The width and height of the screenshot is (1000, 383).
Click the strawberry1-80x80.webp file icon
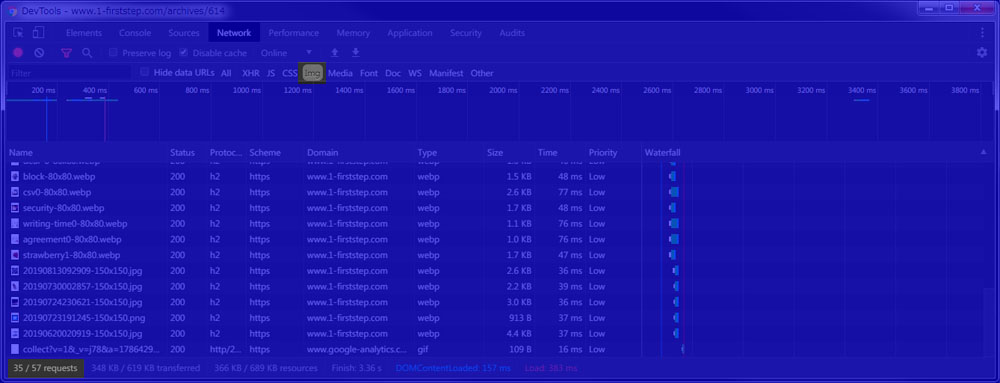point(15,255)
